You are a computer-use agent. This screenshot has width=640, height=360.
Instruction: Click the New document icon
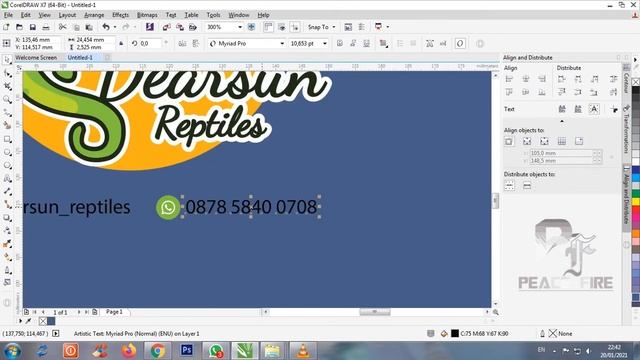[x=6, y=27]
